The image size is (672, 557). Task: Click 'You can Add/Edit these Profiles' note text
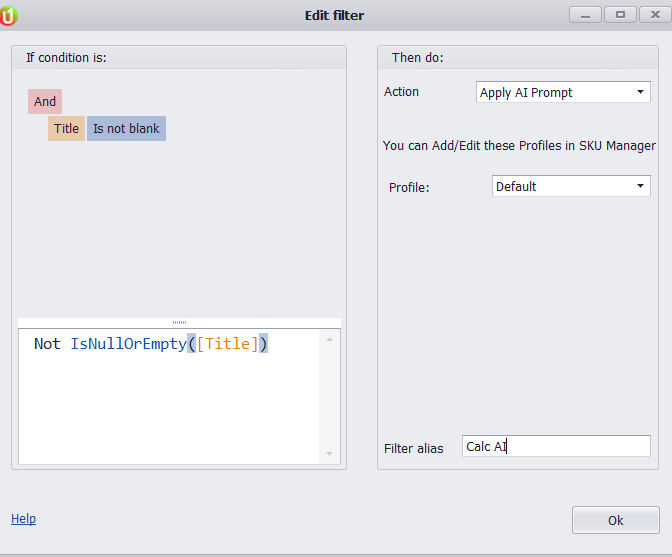point(519,146)
